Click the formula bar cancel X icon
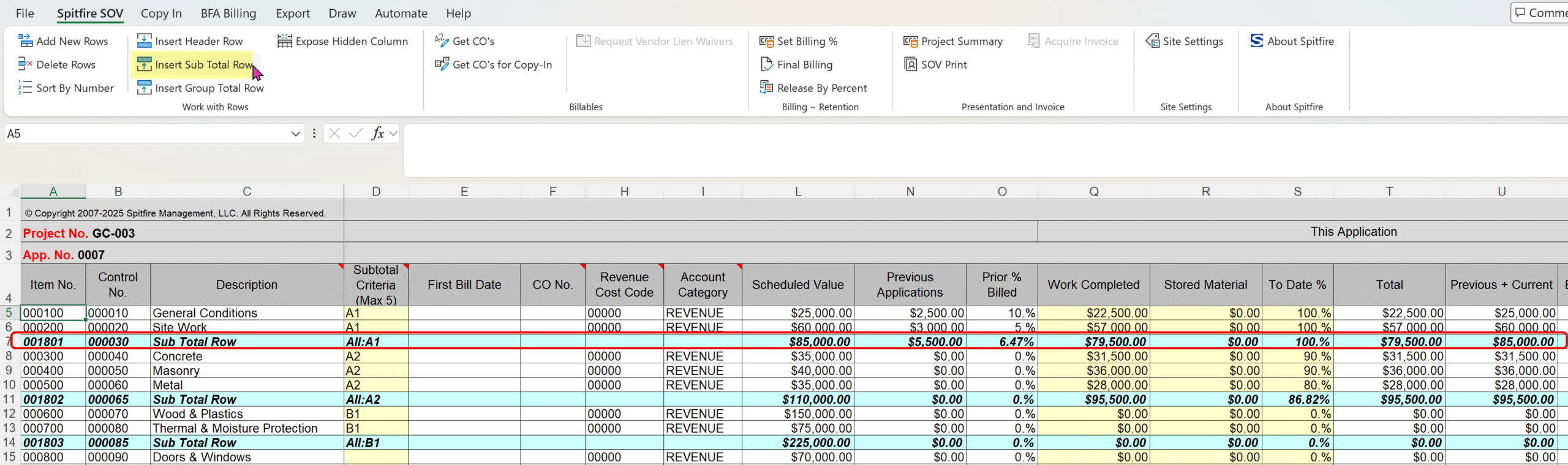The height and width of the screenshot is (465, 1568). pos(334,134)
